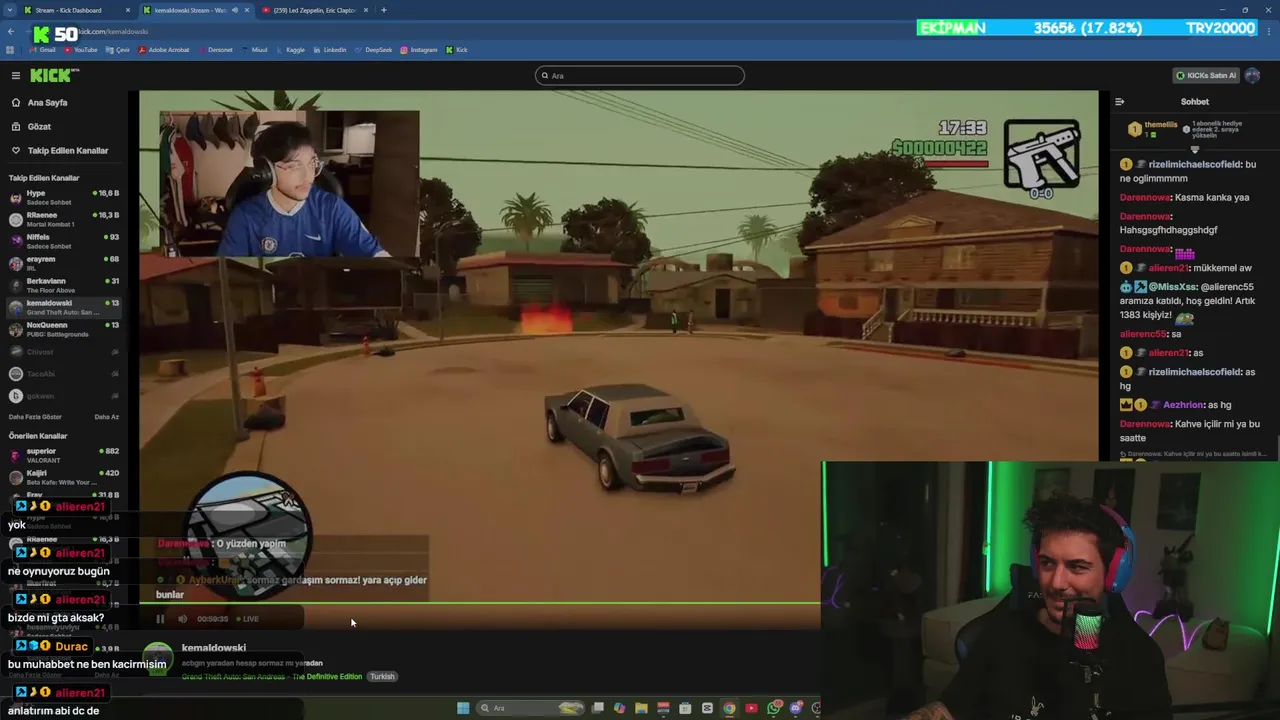Open the offline TacoAbi channel
The height and width of the screenshot is (720, 1280).
coord(64,374)
